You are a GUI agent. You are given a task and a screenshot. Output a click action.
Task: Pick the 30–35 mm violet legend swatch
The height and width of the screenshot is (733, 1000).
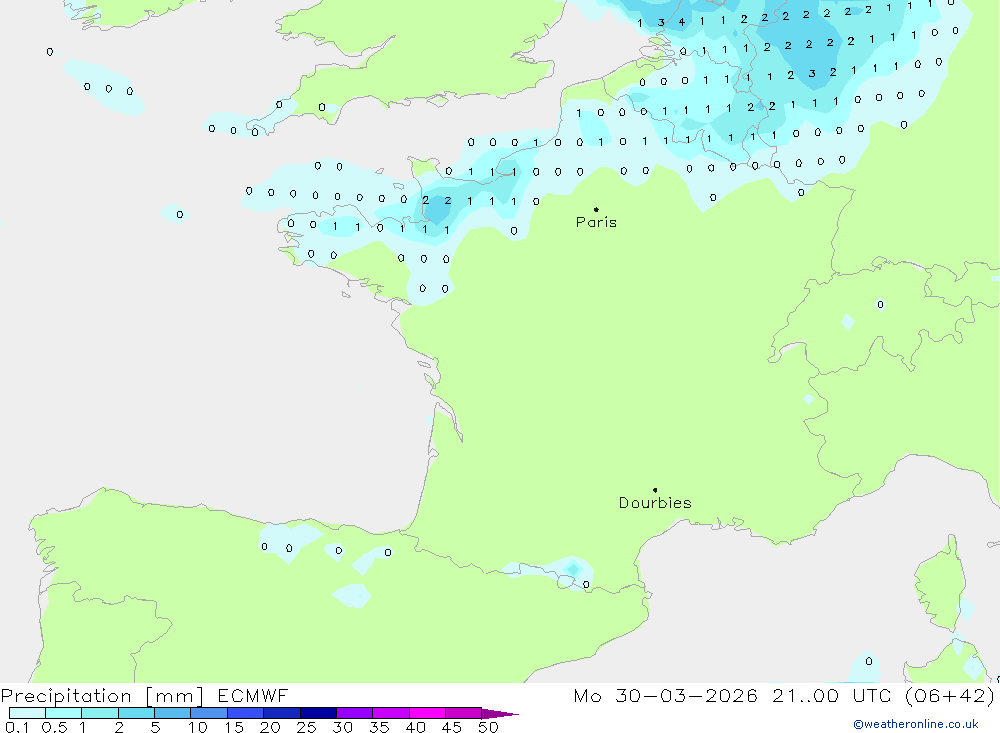pos(355,713)
